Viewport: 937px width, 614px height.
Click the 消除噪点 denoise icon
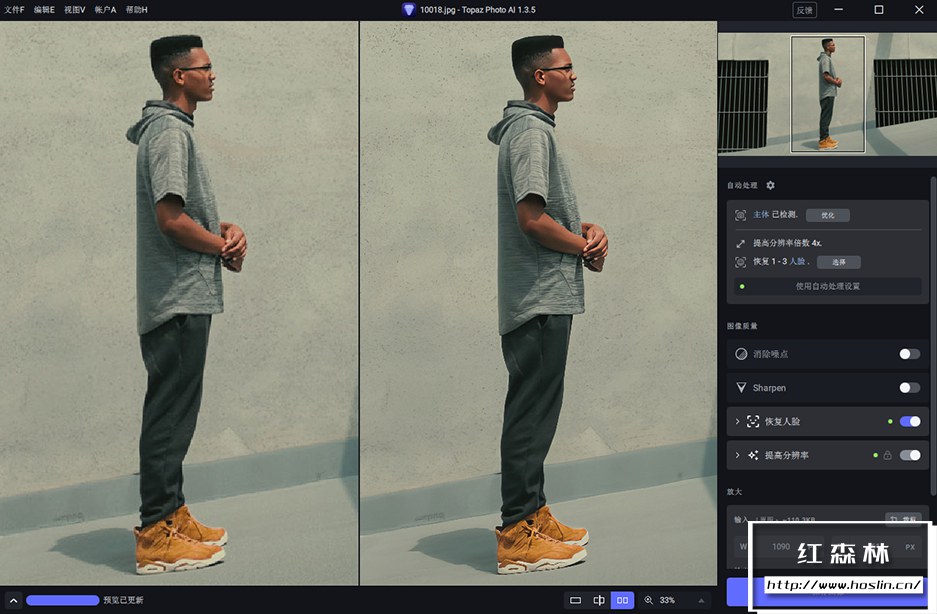point(741,354)
